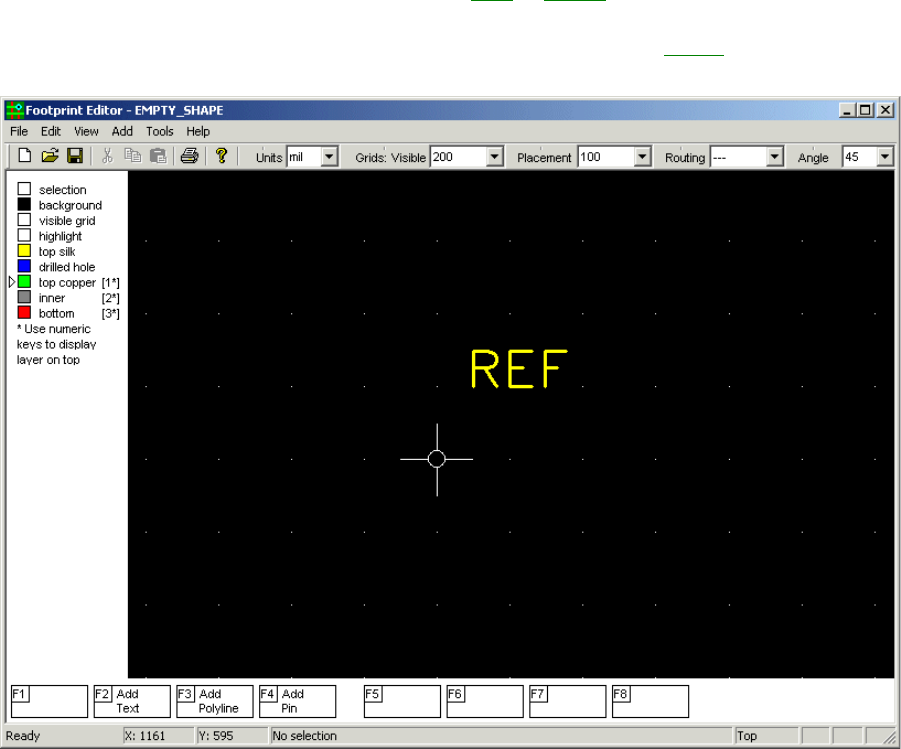
Task: Open the Units dropdown
Action: [329, 157]
